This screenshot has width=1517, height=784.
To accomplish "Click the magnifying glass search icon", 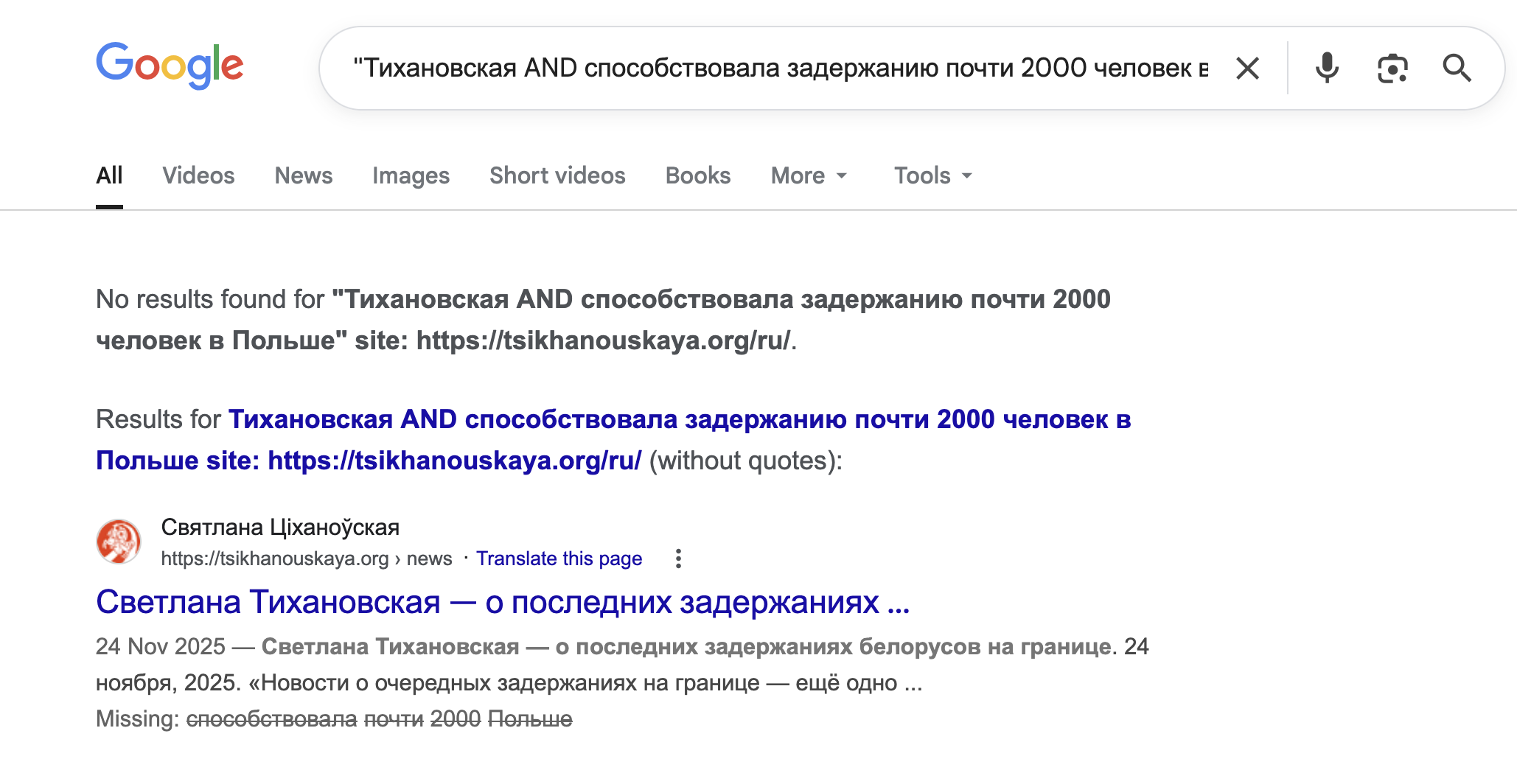I will click(1457, 68).
